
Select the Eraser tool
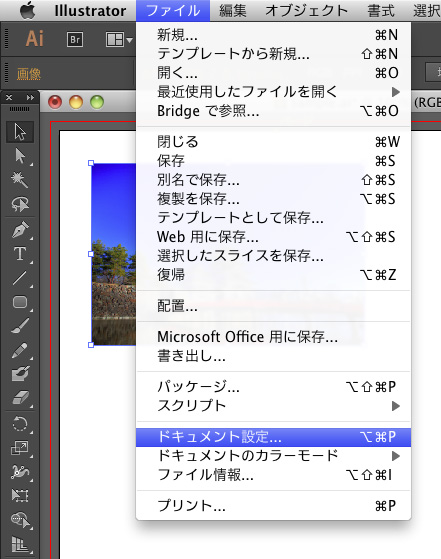(x=20, y=398)
